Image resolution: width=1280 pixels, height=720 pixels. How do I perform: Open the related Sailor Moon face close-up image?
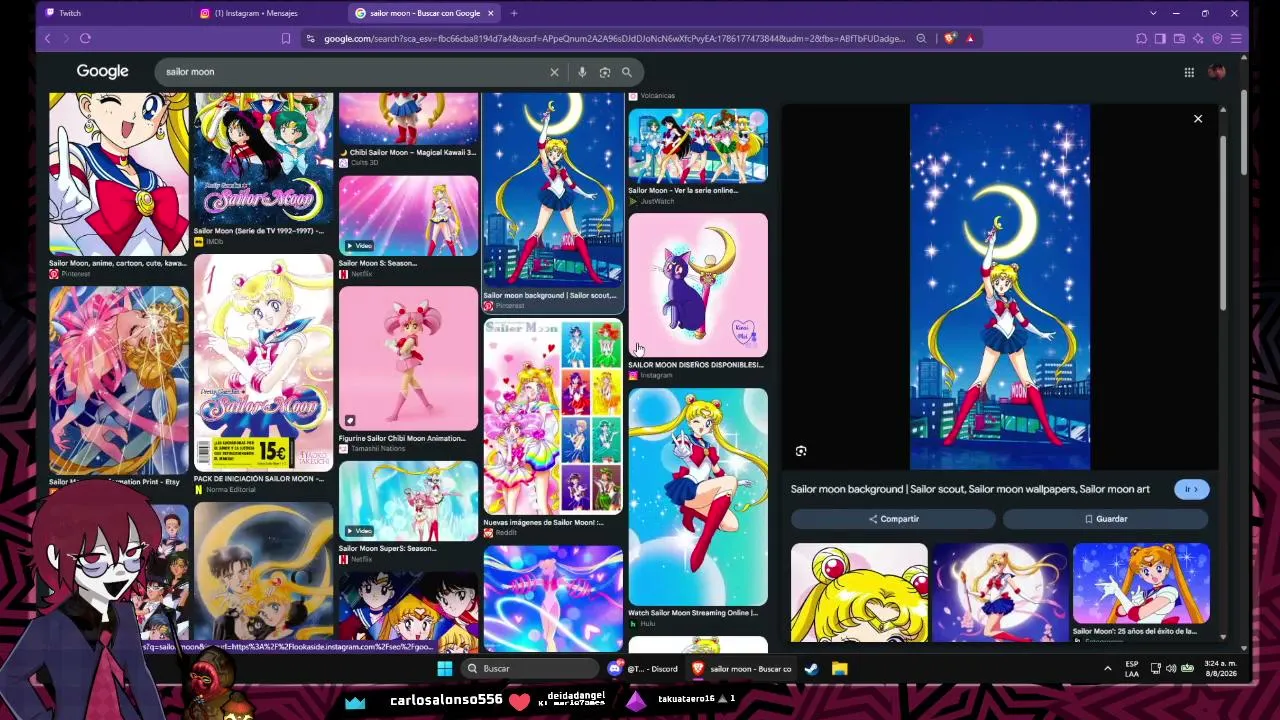tap(859, 592)
